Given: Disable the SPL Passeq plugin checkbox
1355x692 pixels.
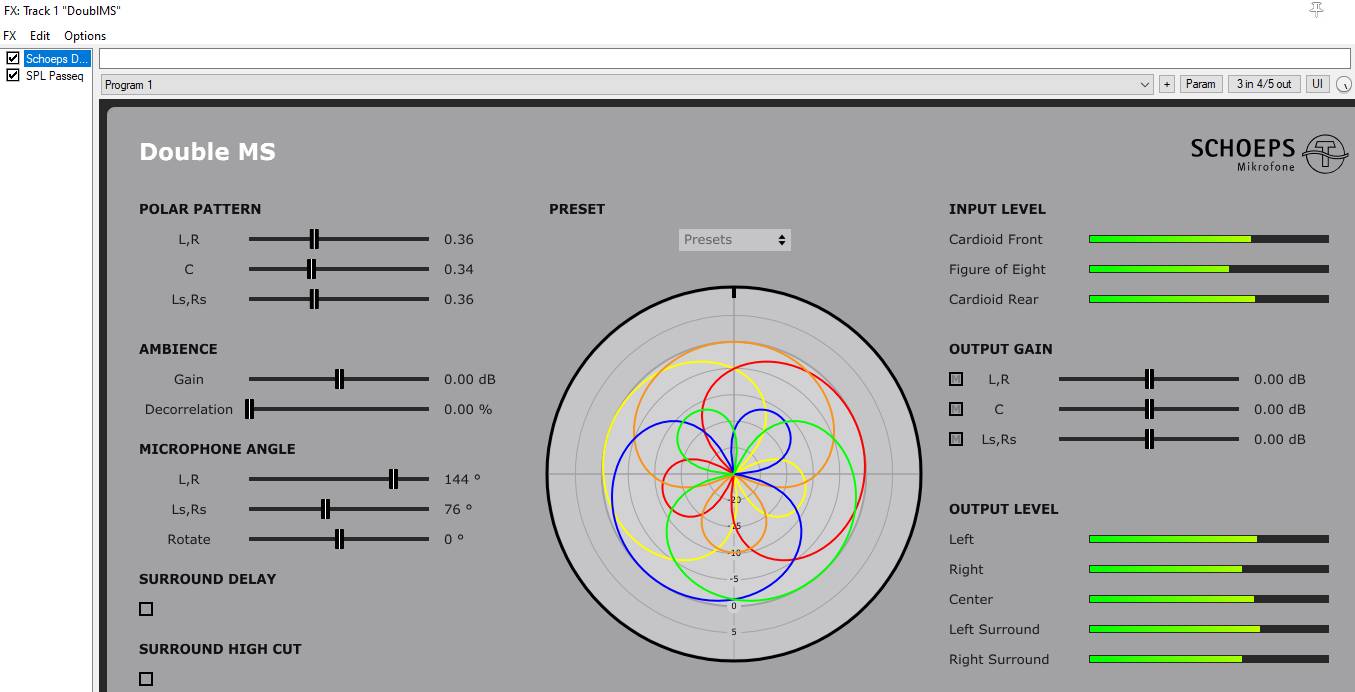Looking at the screenshot, I should (13, 75).
